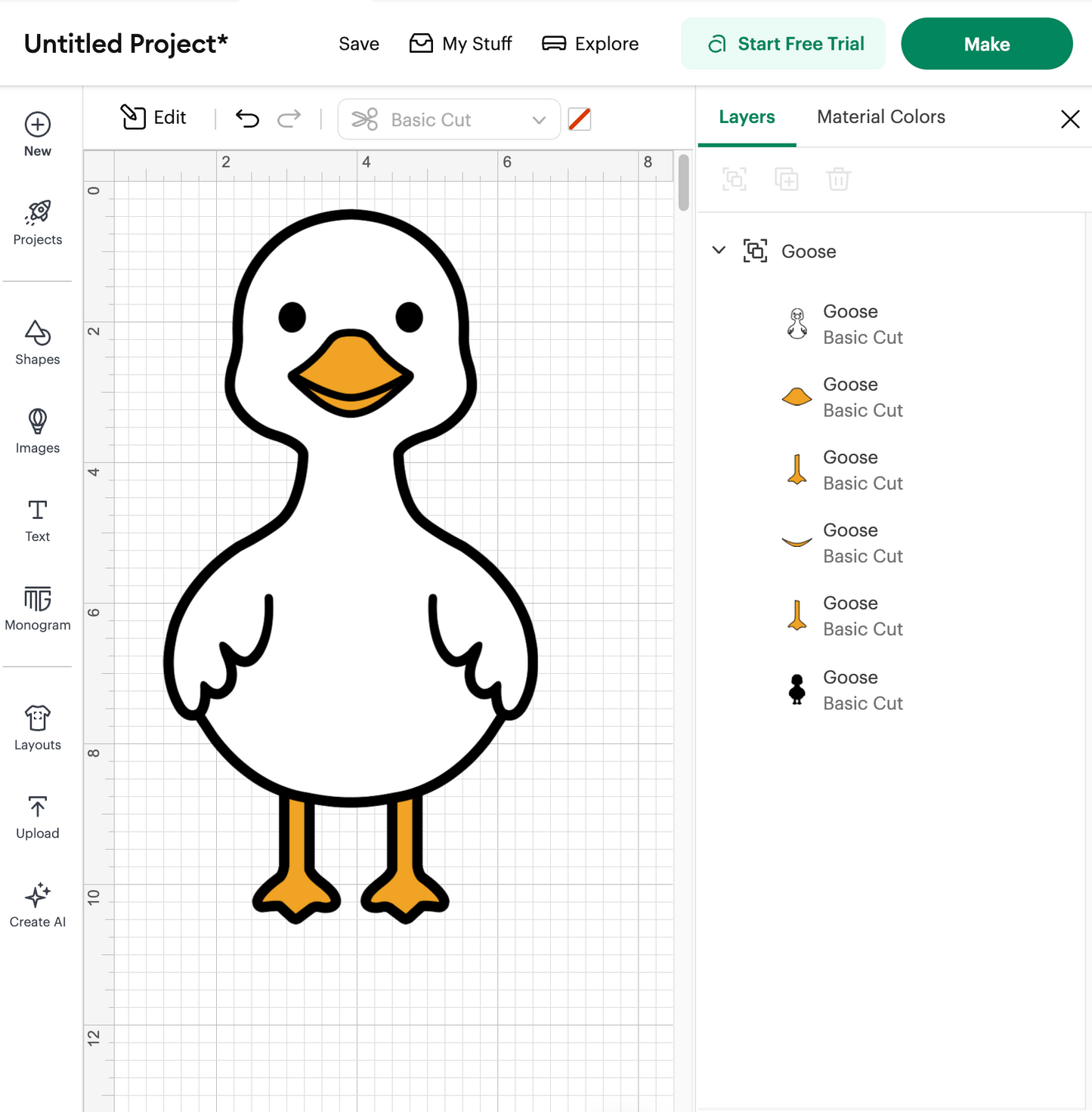
Task: Switch to the Material Colors tab
Action: click(880, 116)
